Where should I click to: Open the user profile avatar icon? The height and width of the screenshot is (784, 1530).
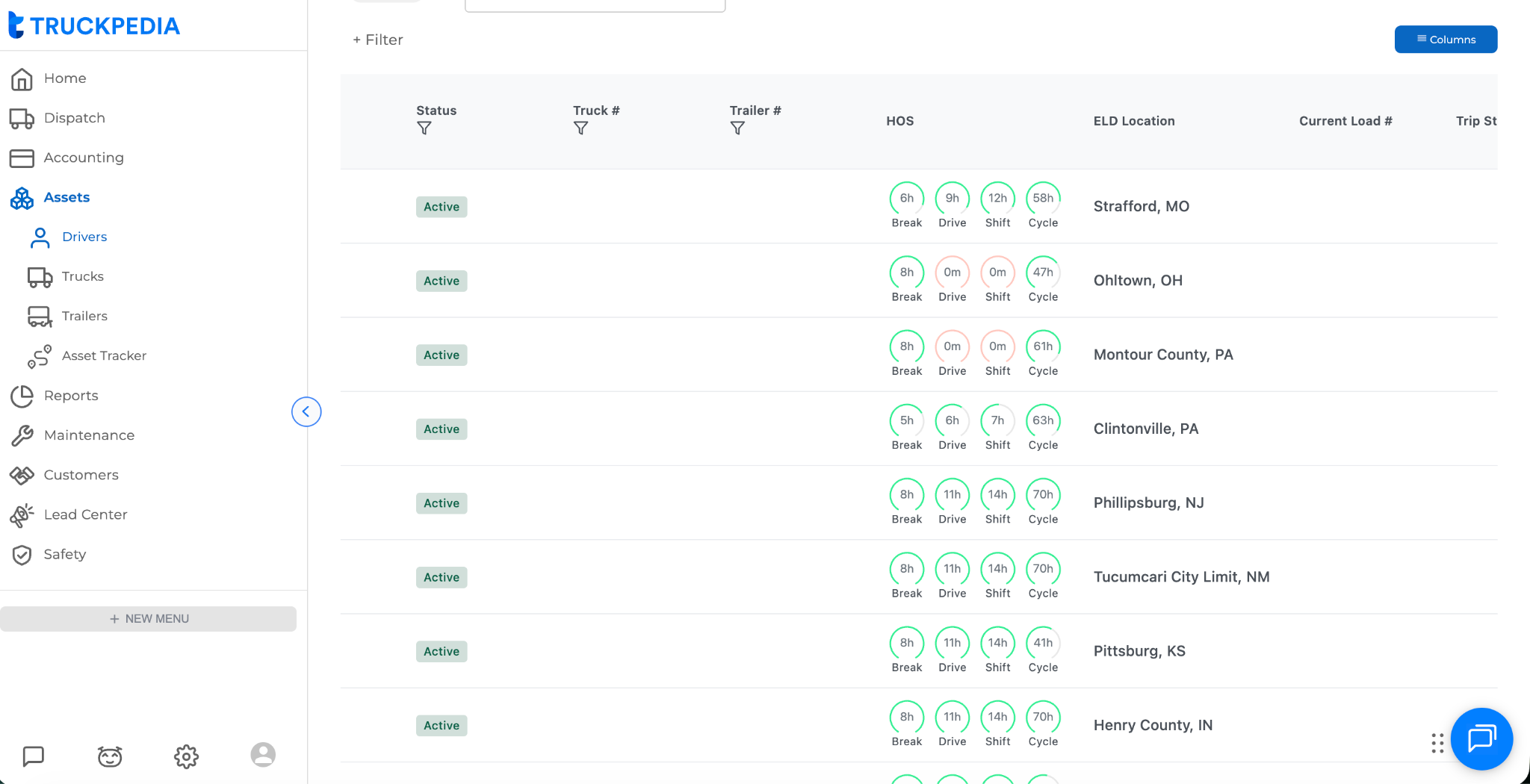coord(263,755)
